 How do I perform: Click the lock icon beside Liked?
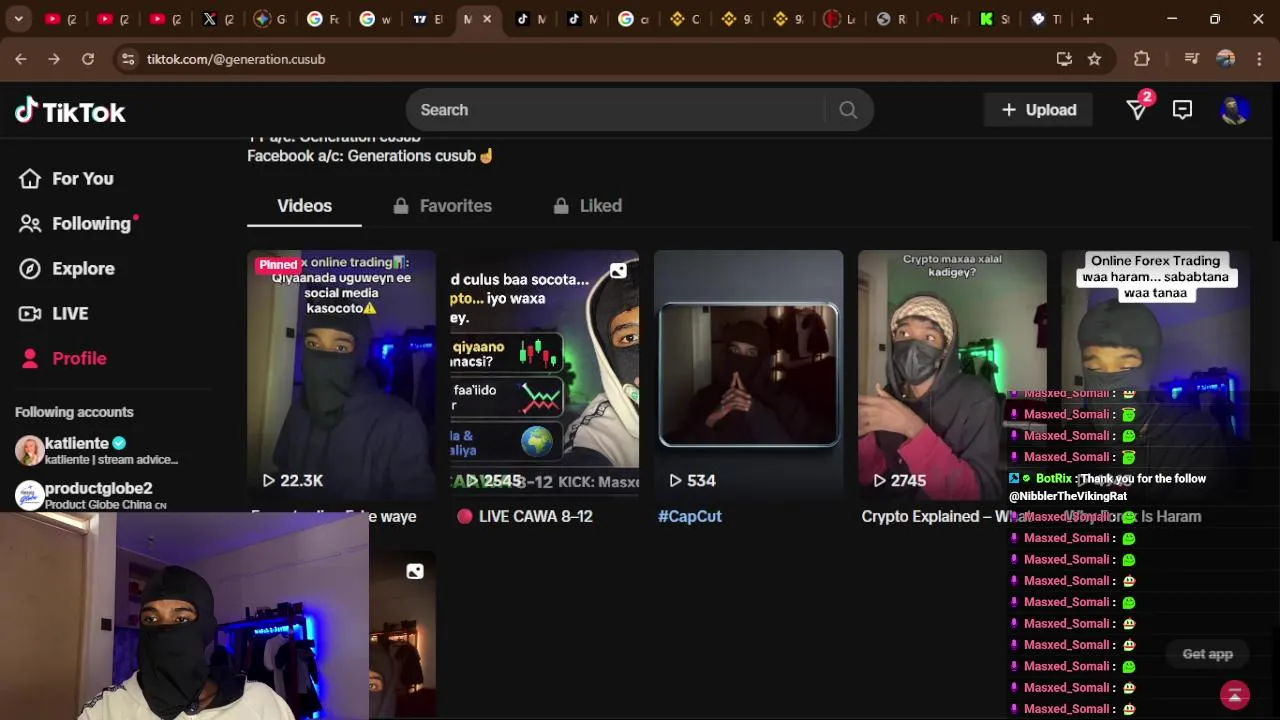pos(561,206)
